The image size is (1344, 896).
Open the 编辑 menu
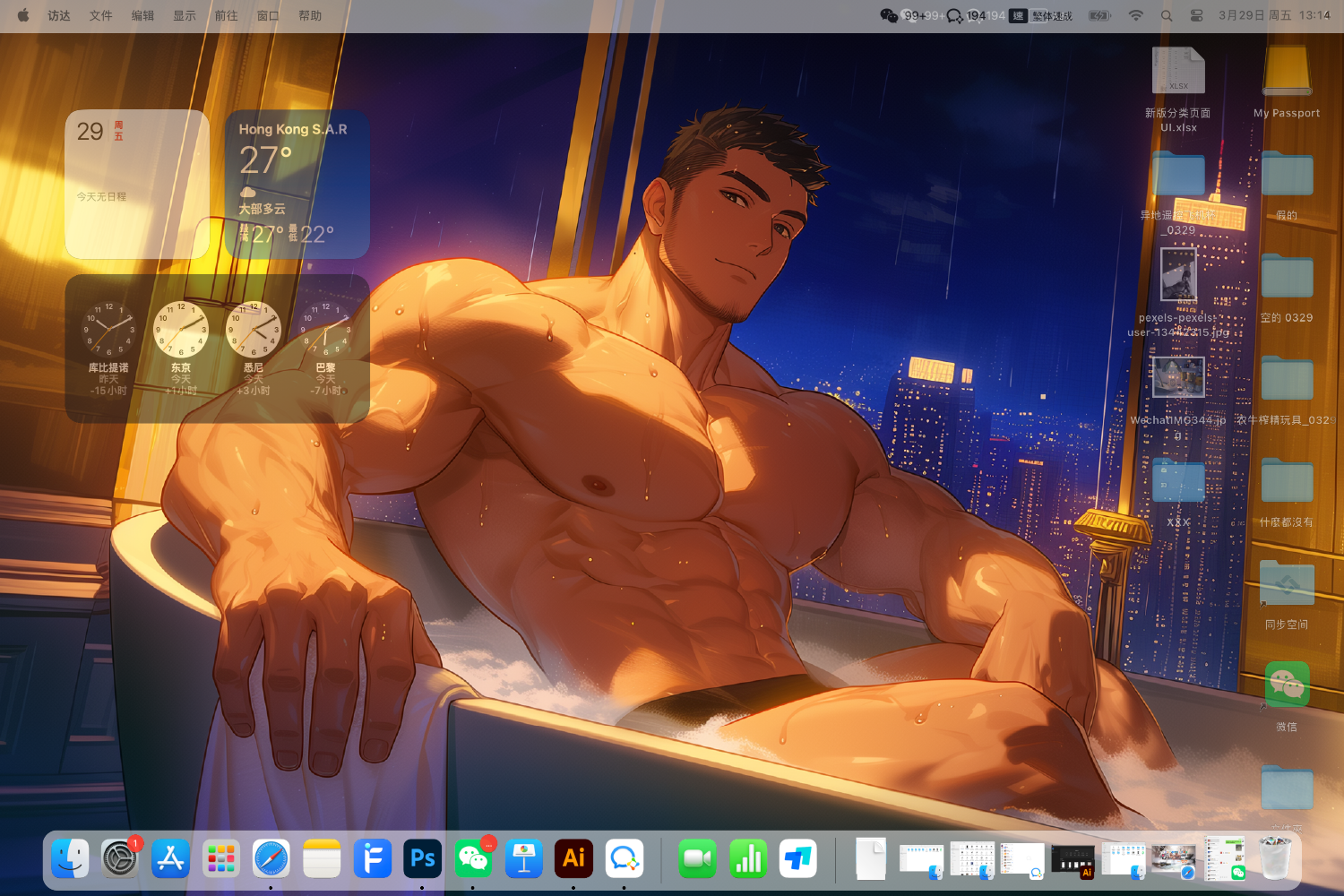click(x=143, y=15)
